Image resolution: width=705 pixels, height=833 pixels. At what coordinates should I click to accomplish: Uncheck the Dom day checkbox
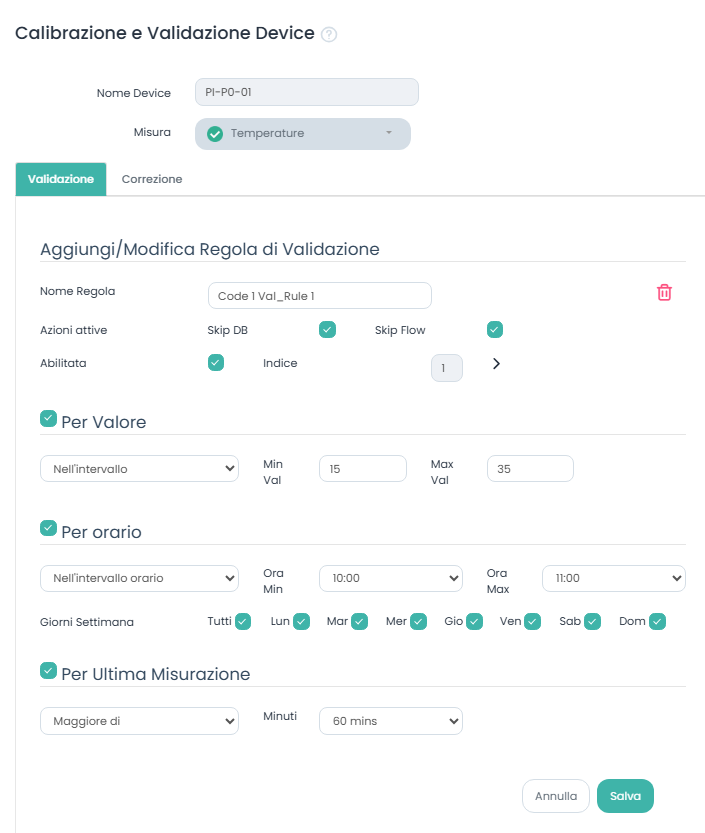[x=657, y=622]
